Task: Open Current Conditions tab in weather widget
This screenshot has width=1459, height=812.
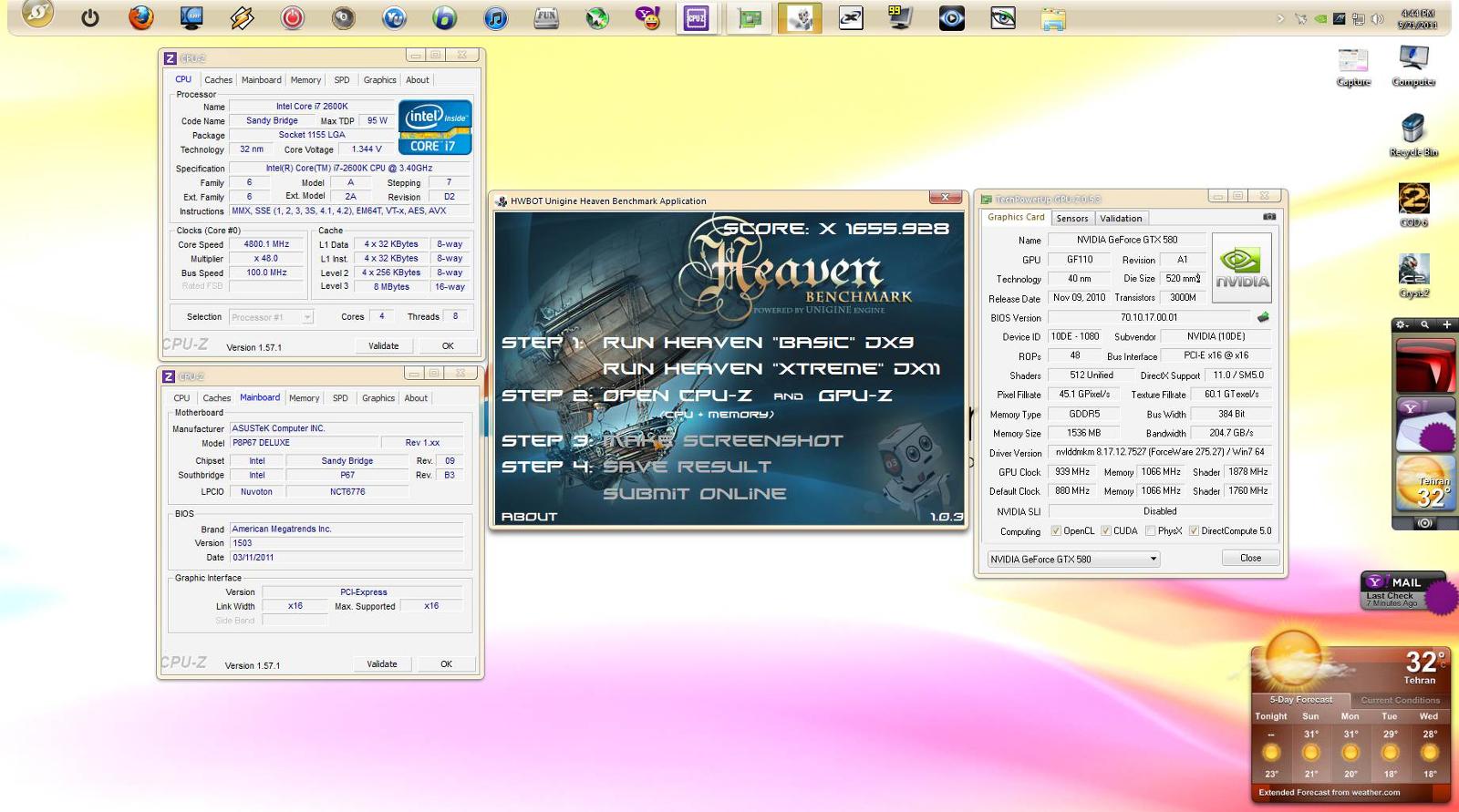Action: [1400, 700]
